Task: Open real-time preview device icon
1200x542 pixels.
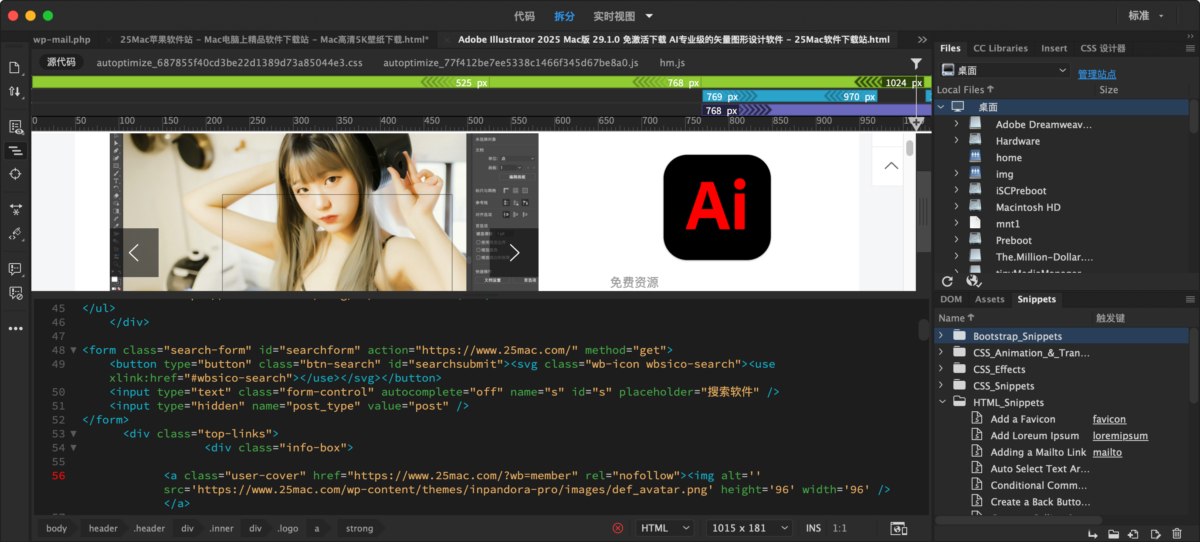Action: (898, 528)
